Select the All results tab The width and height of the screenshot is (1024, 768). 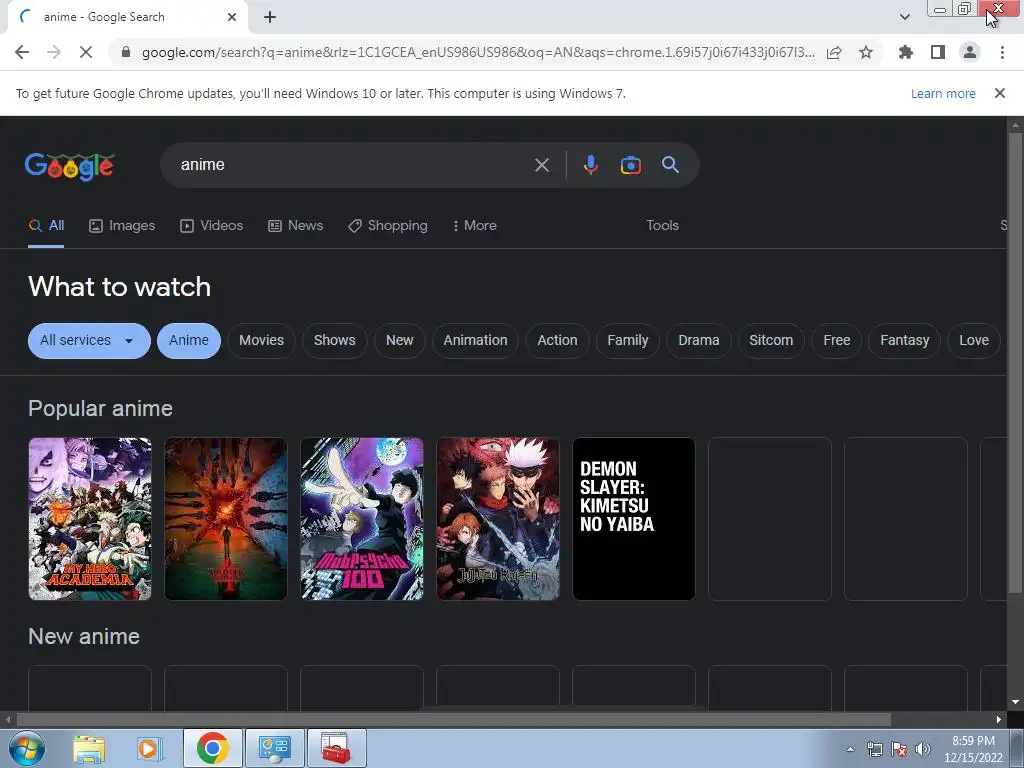tap(46, 226)
